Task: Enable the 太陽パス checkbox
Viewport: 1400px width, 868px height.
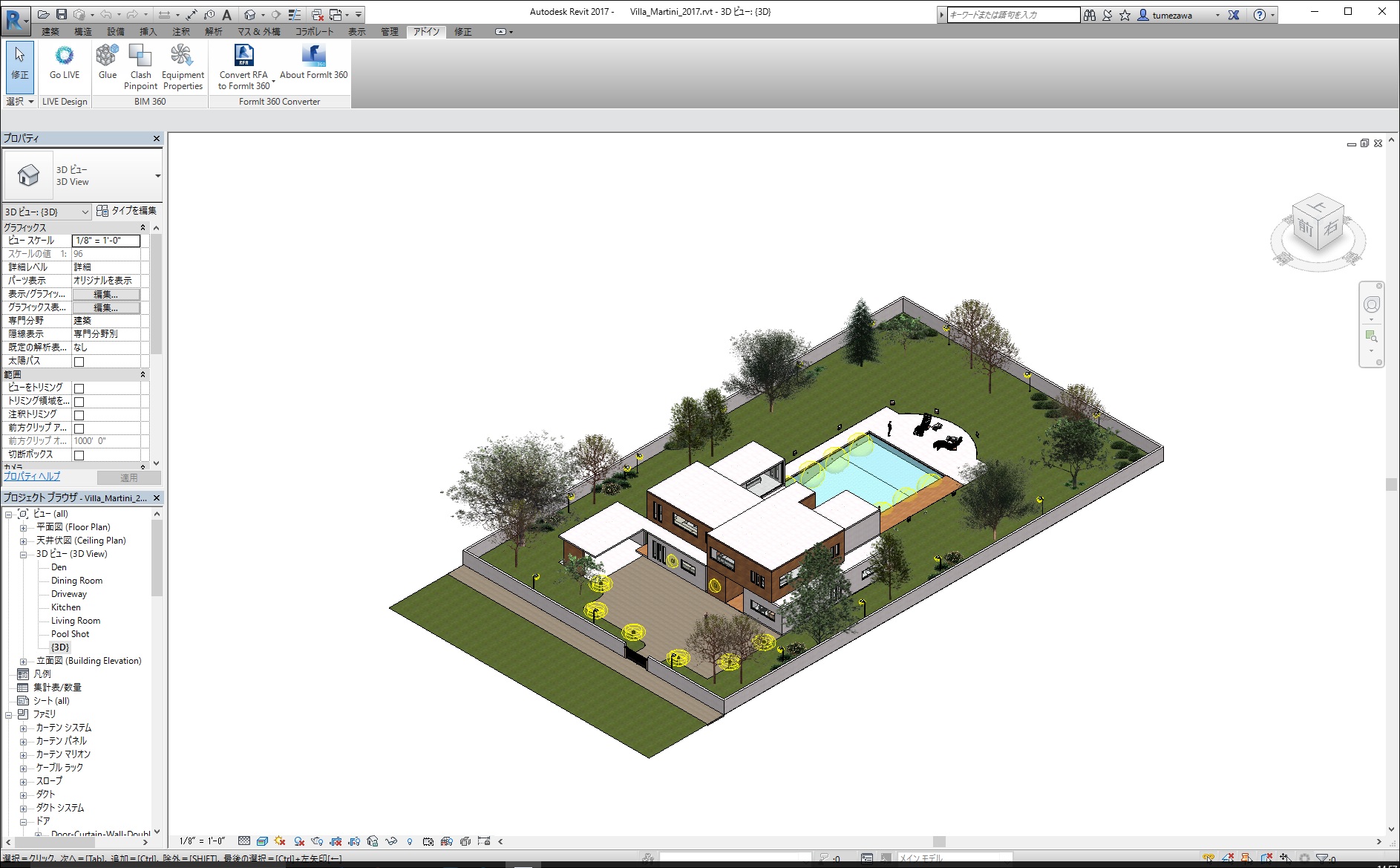Action: 79,362
